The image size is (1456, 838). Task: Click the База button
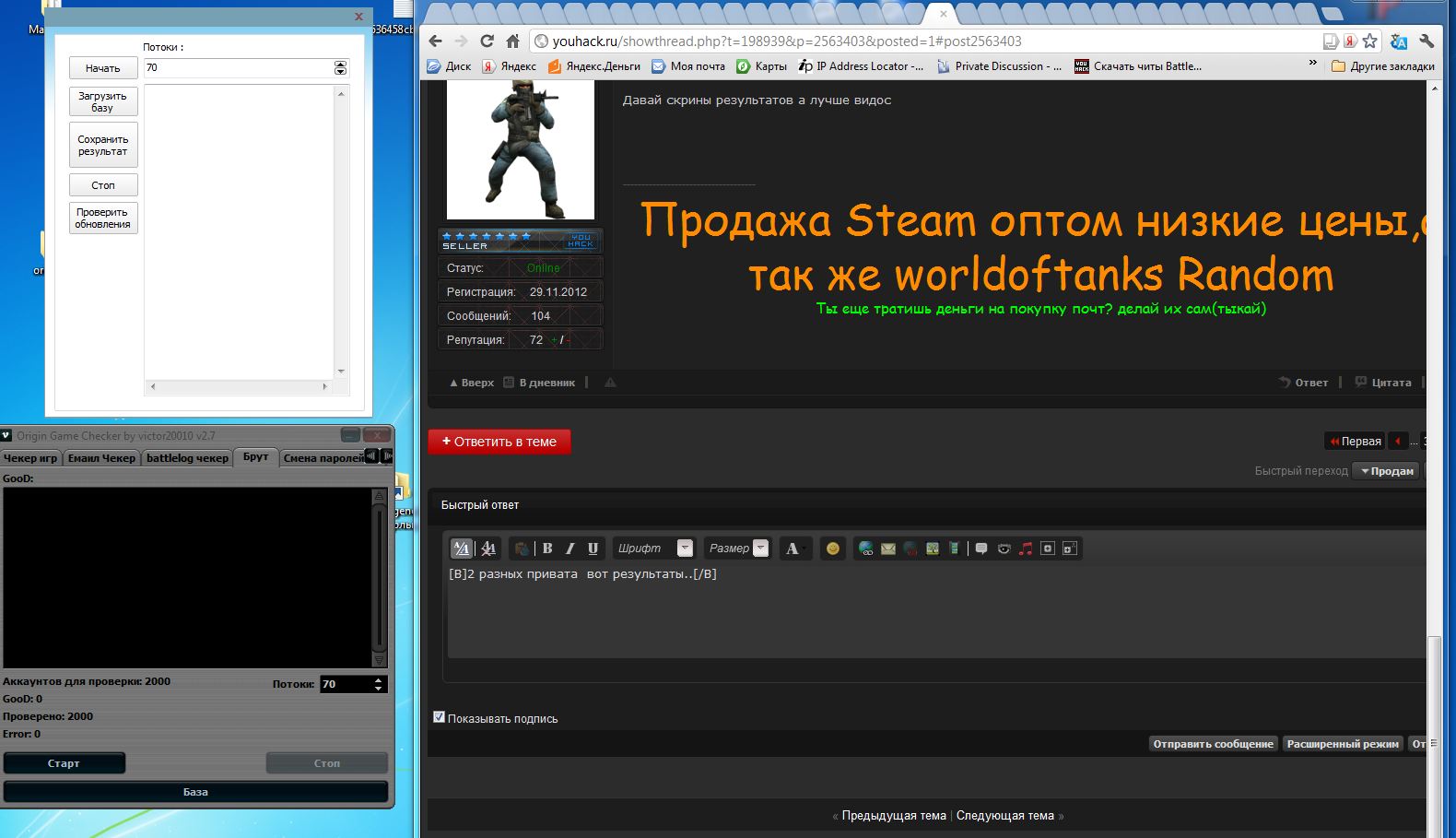(x=195, y=792)
